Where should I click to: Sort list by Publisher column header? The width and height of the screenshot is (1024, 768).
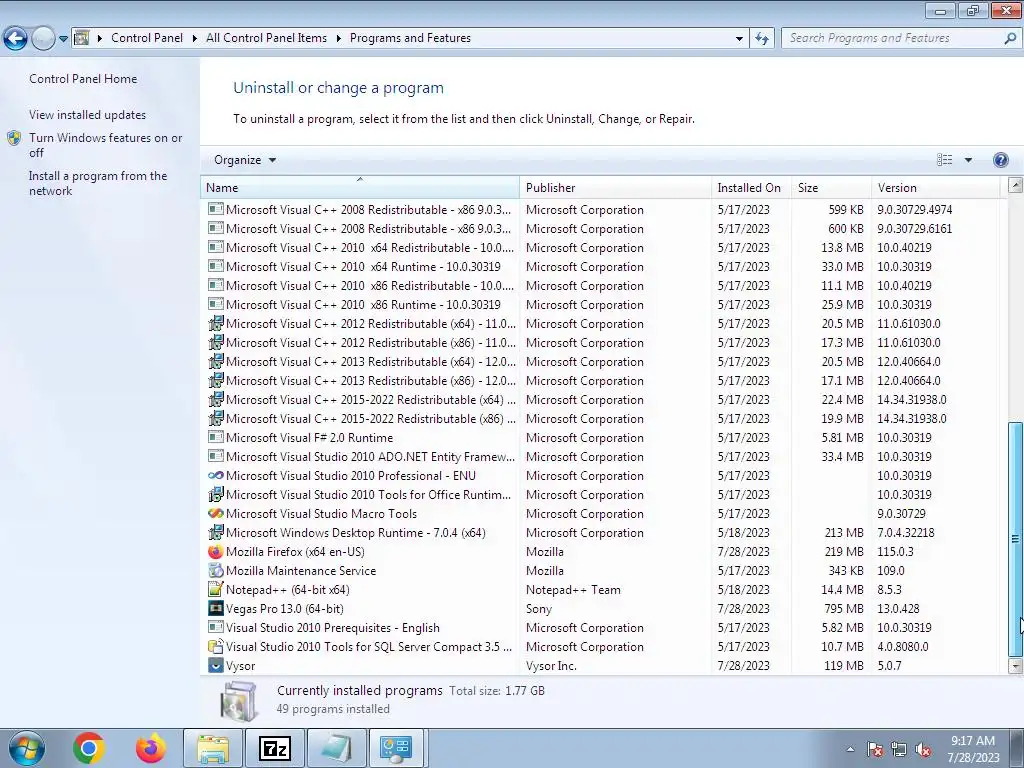click(615, 187)
